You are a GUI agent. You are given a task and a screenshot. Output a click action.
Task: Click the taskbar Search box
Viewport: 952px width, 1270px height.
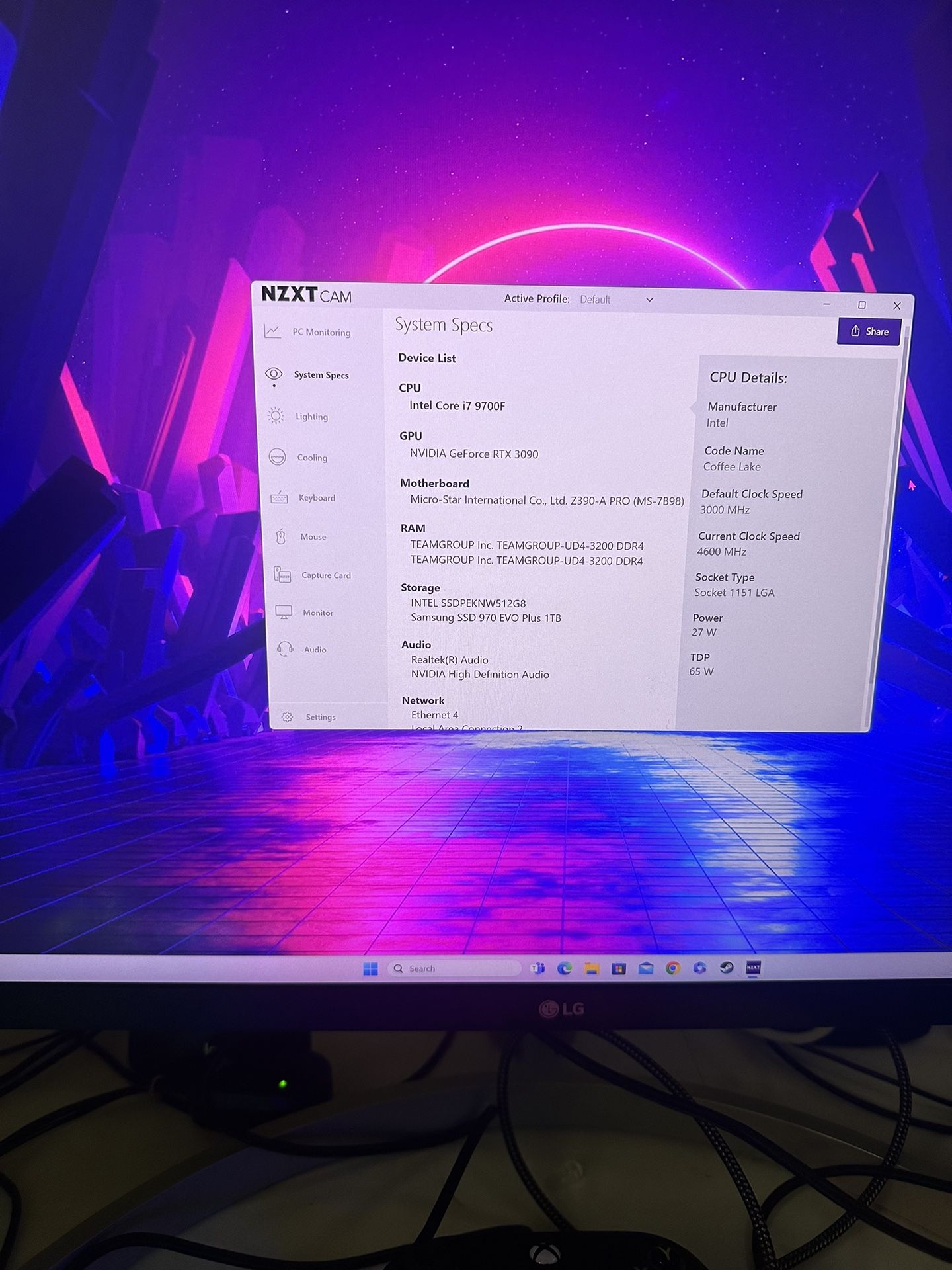coord(454,968)
